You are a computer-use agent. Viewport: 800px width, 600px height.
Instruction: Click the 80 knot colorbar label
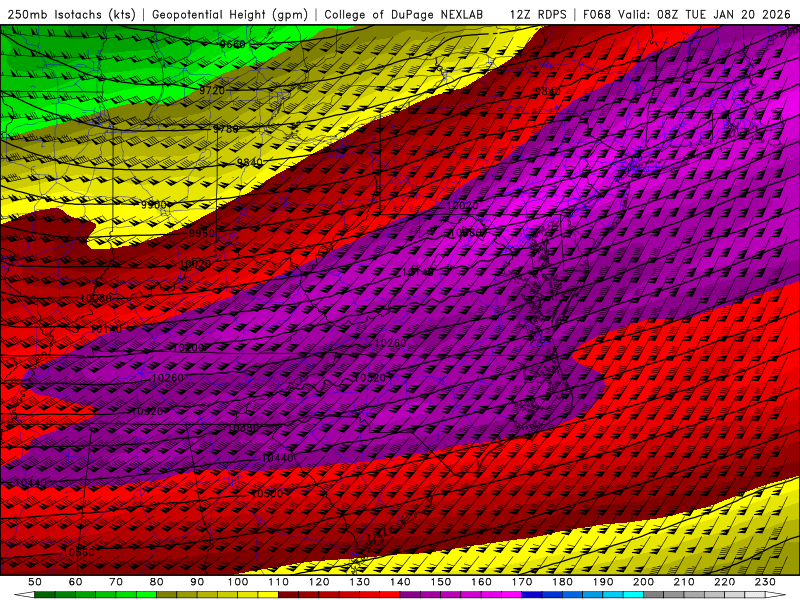click(157, 582)
